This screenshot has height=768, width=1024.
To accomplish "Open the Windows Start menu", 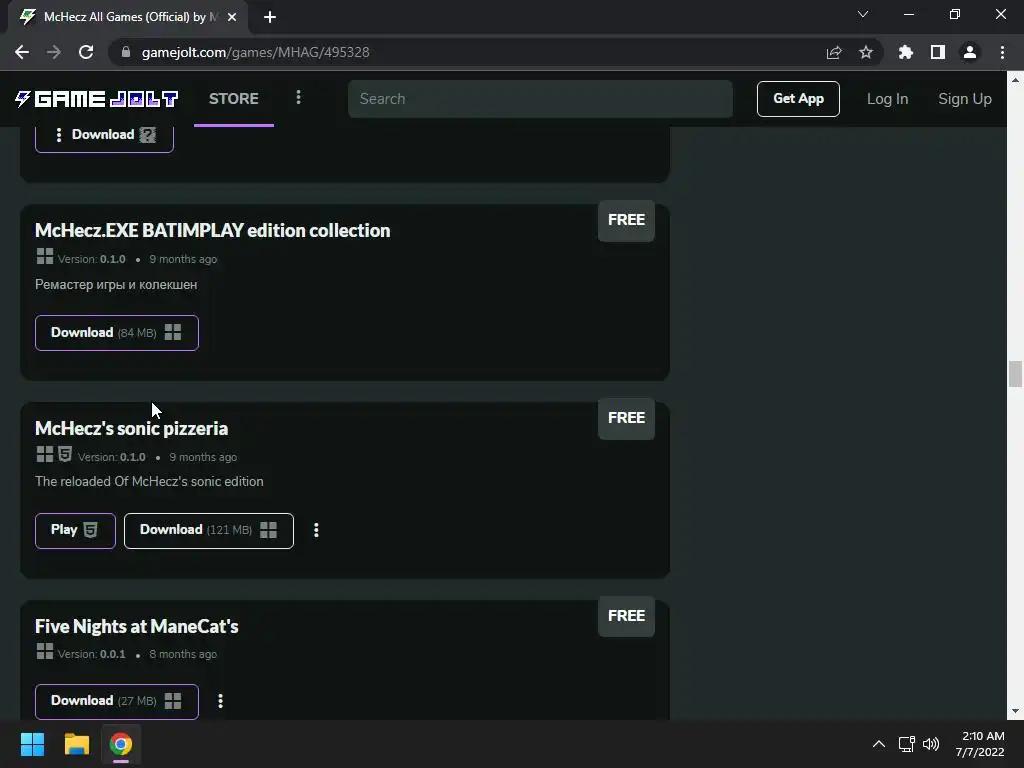I will pos(33,744).
